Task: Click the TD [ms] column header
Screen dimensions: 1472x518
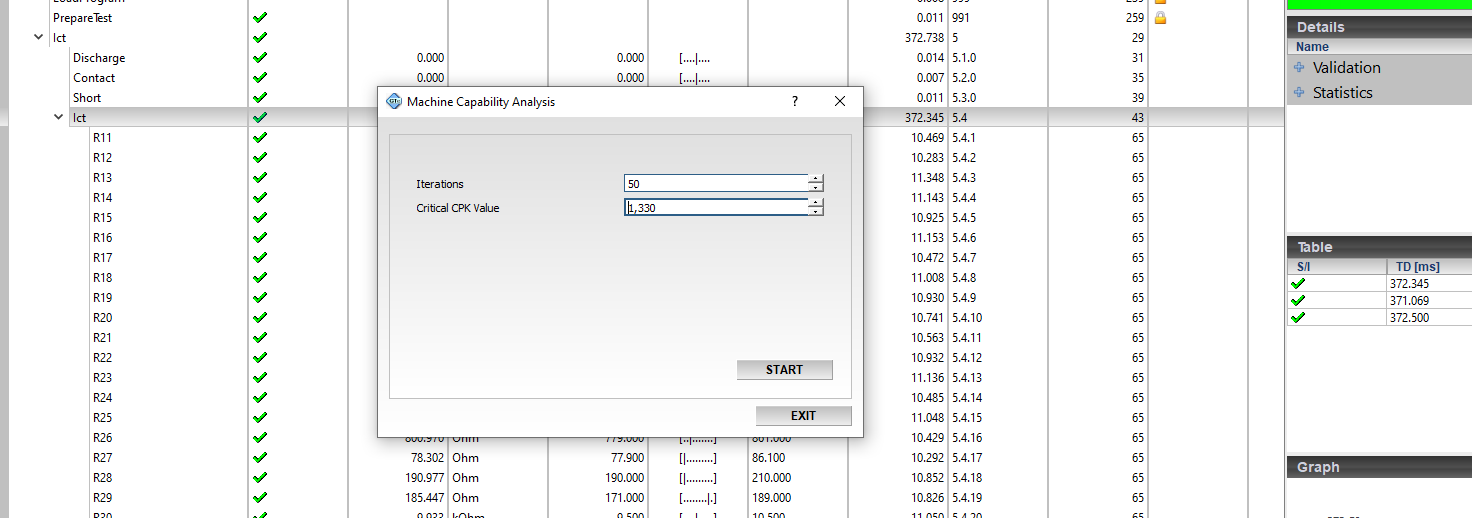Action: pyautogui.click(x=1418, y=267)
